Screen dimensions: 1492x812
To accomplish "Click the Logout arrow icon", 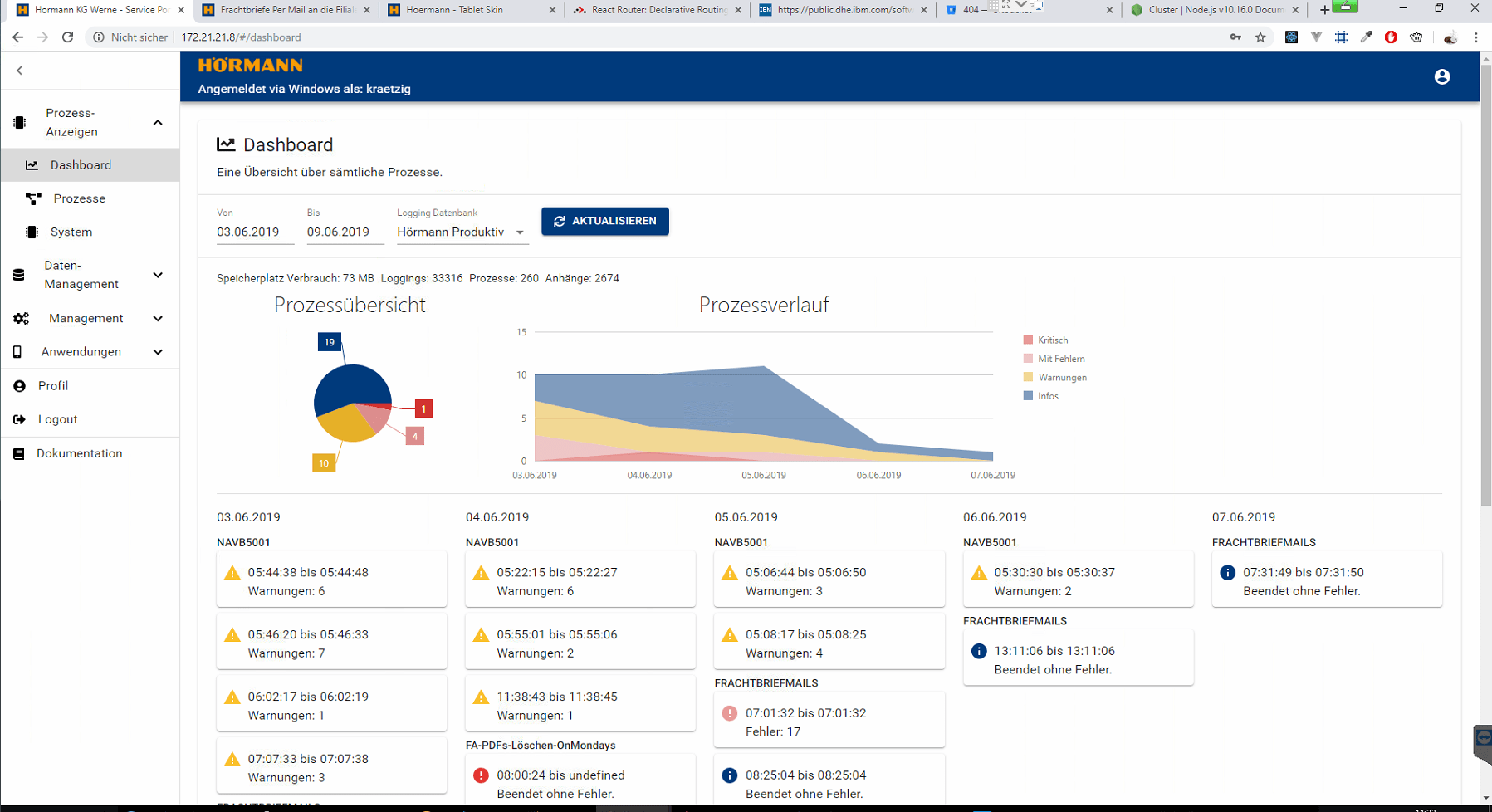I will point(19,419).
